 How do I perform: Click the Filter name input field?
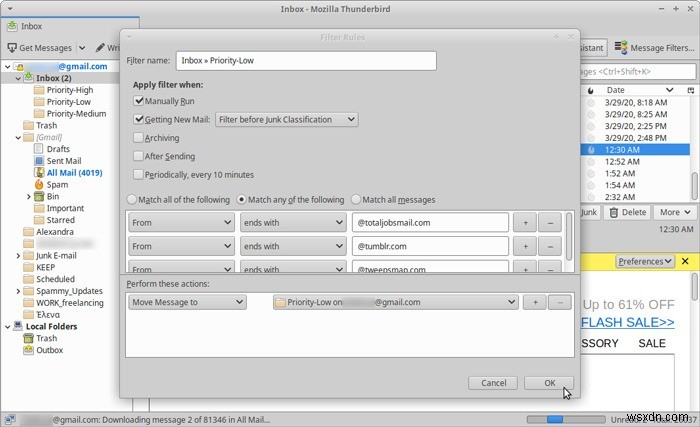(306, 60)
